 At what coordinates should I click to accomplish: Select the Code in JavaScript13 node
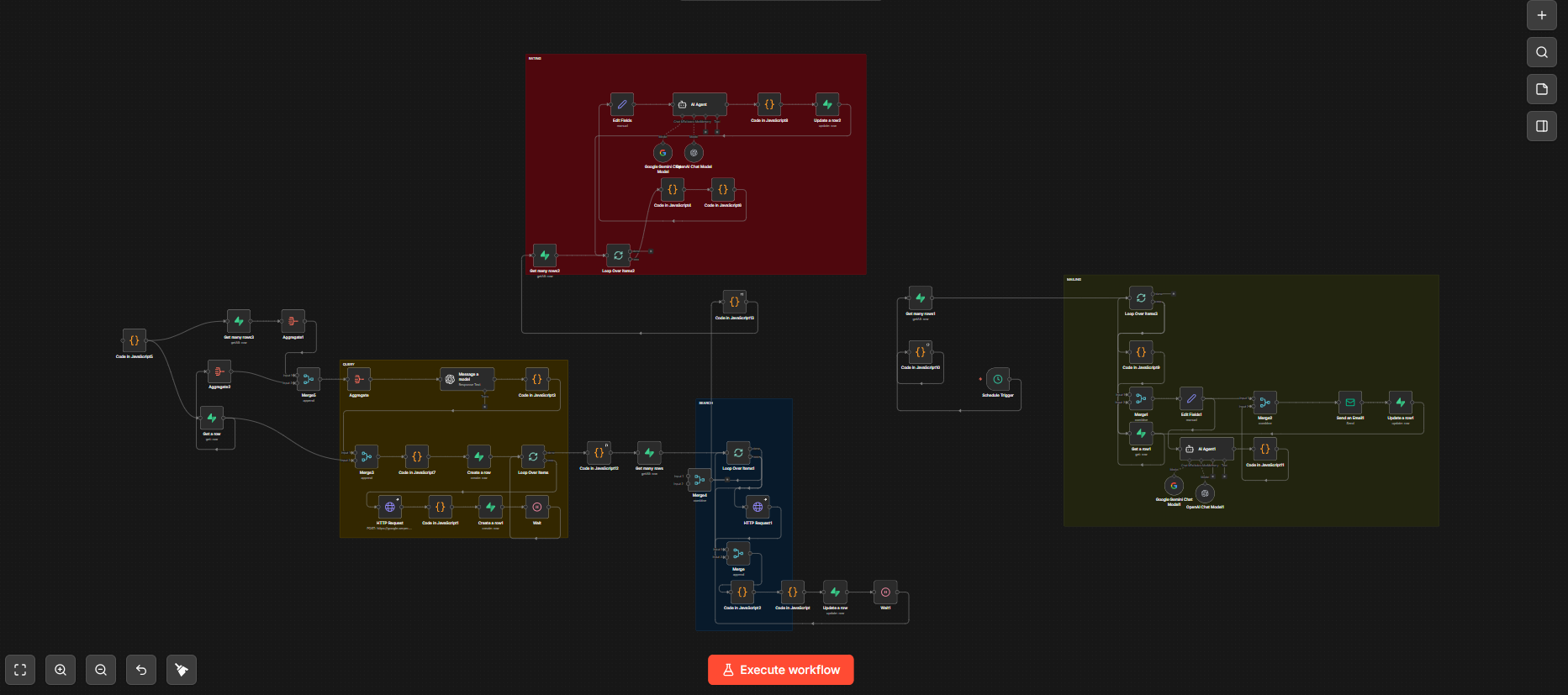tap(735, 302)
